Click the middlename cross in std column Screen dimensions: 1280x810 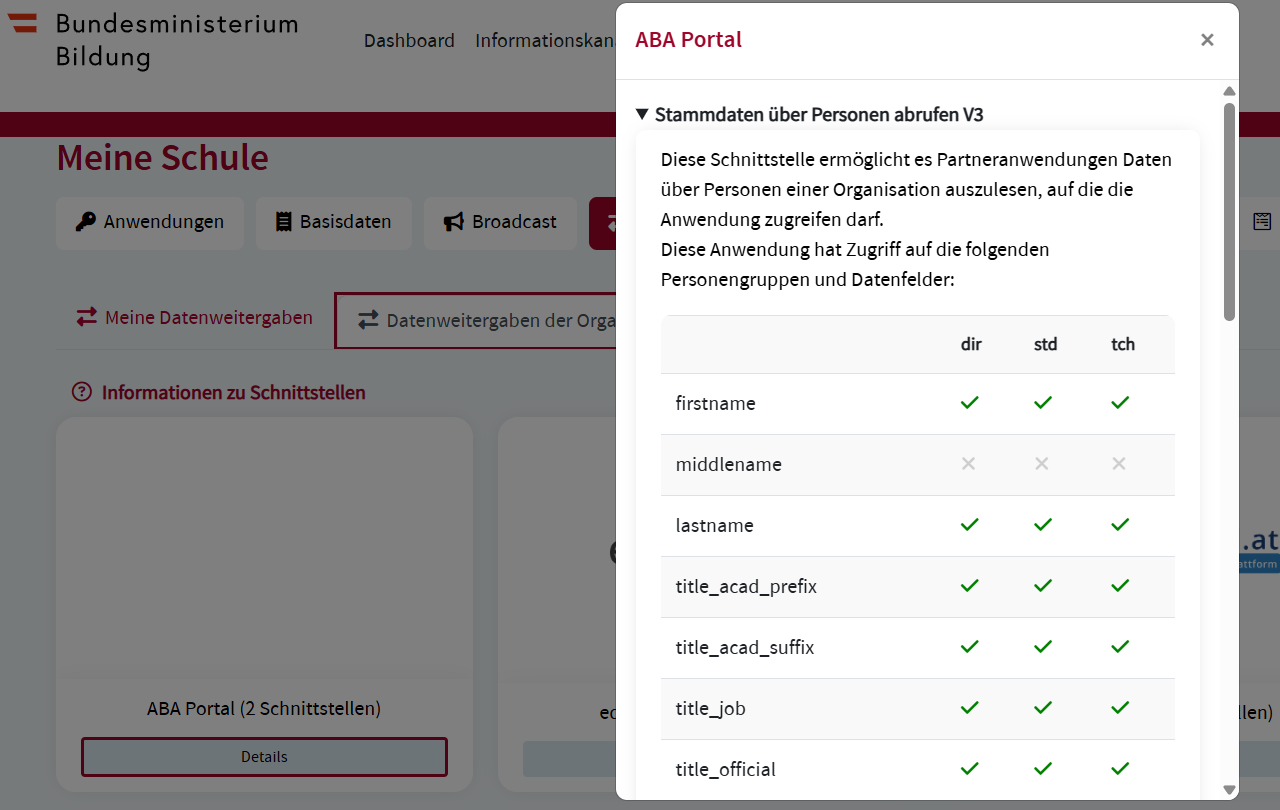(x=1042, y=464)
